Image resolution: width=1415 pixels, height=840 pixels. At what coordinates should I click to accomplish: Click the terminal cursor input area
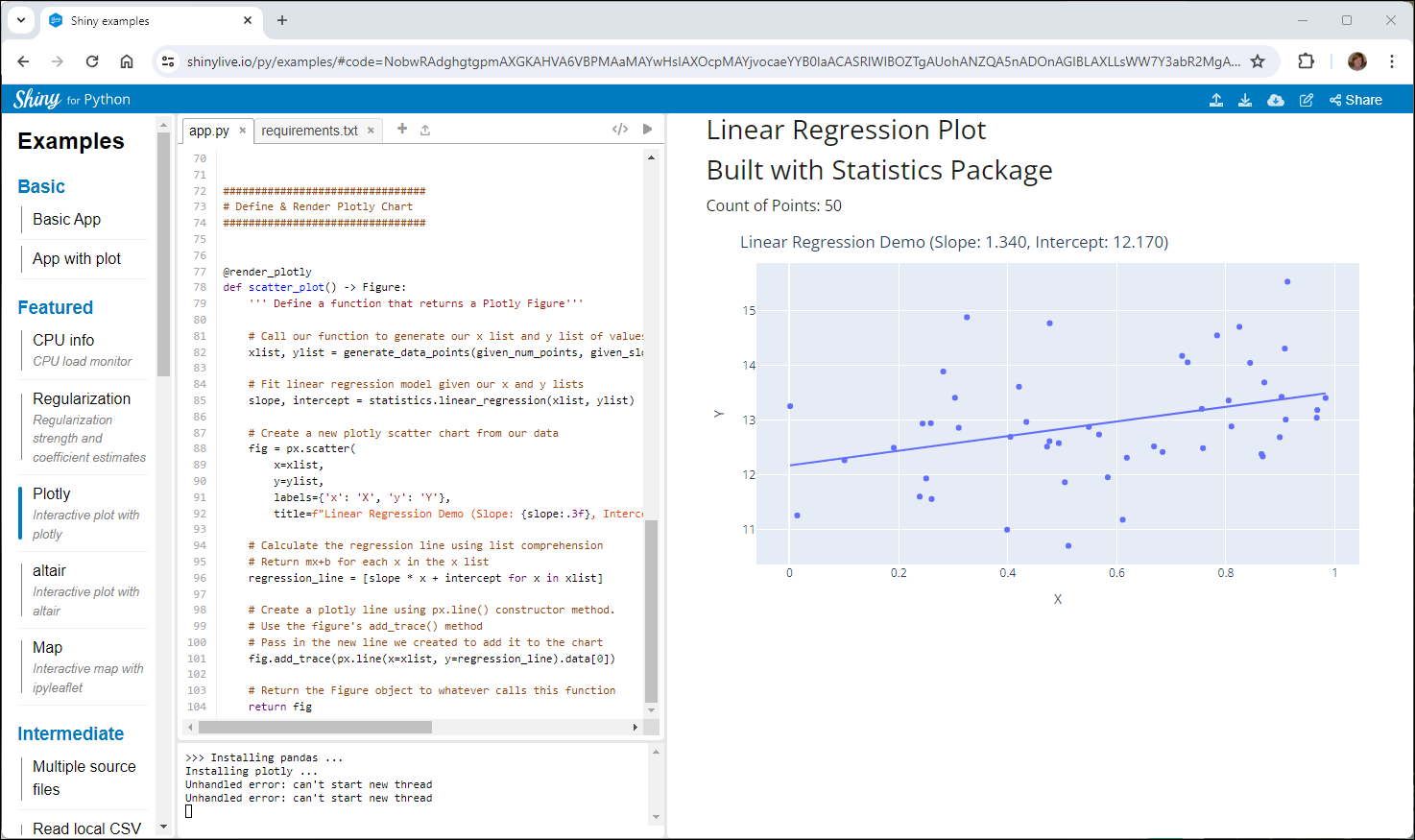pos(189,811)
